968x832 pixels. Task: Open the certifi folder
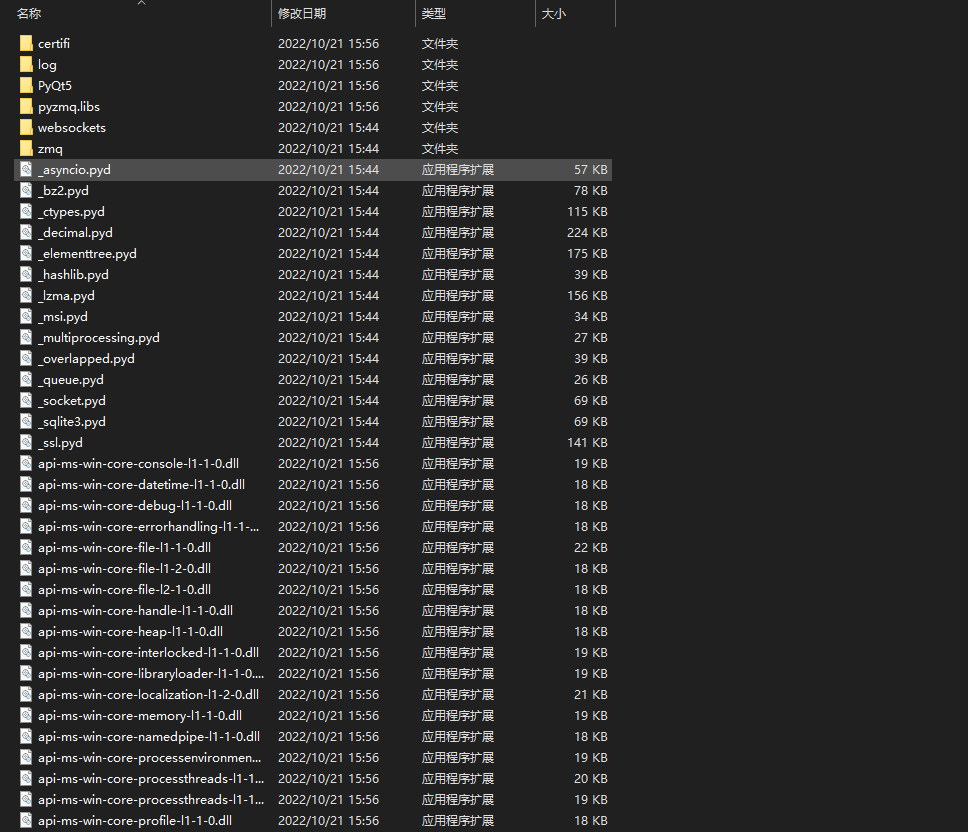coord(54,43)
